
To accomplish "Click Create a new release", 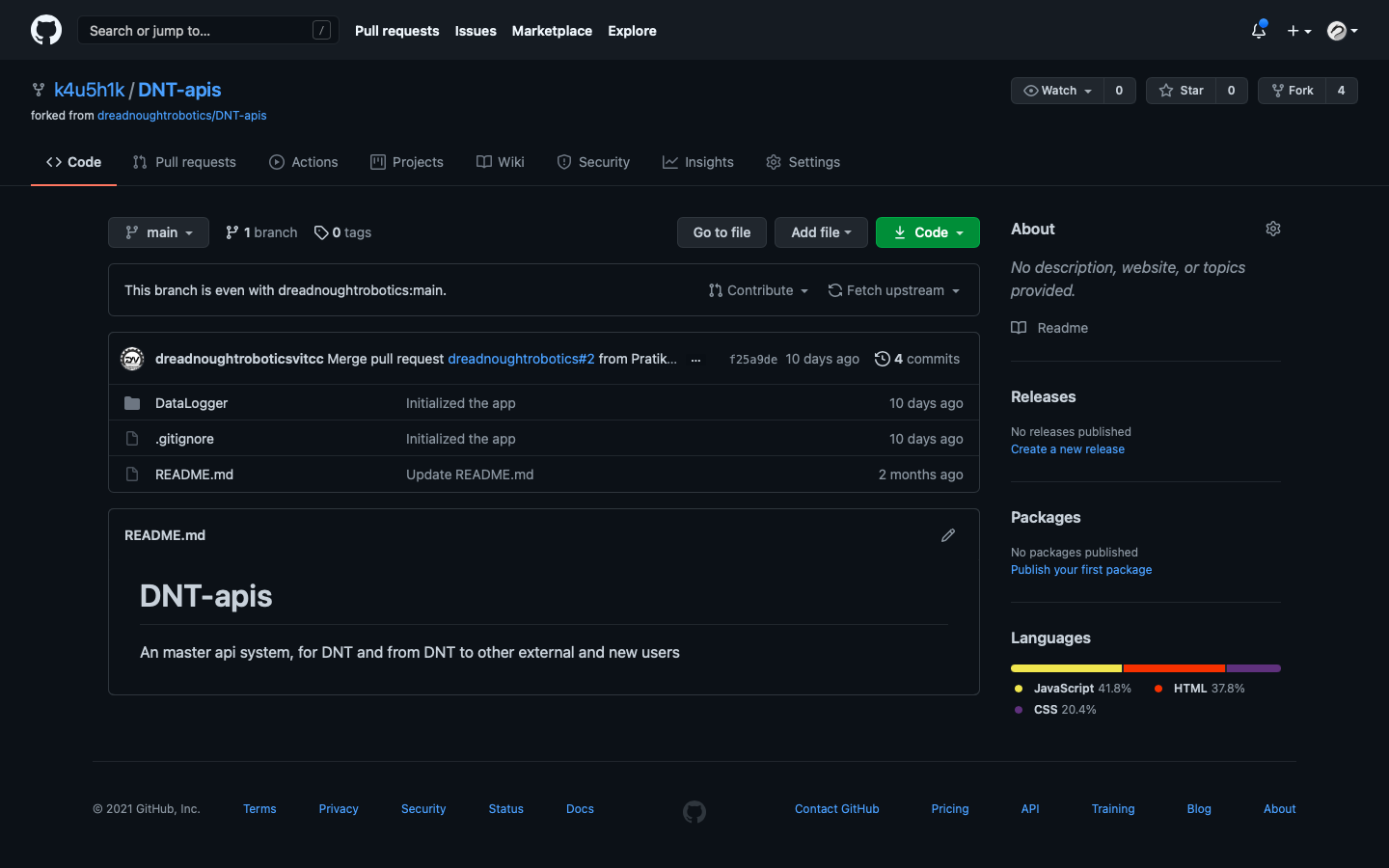I will 1068,449.
